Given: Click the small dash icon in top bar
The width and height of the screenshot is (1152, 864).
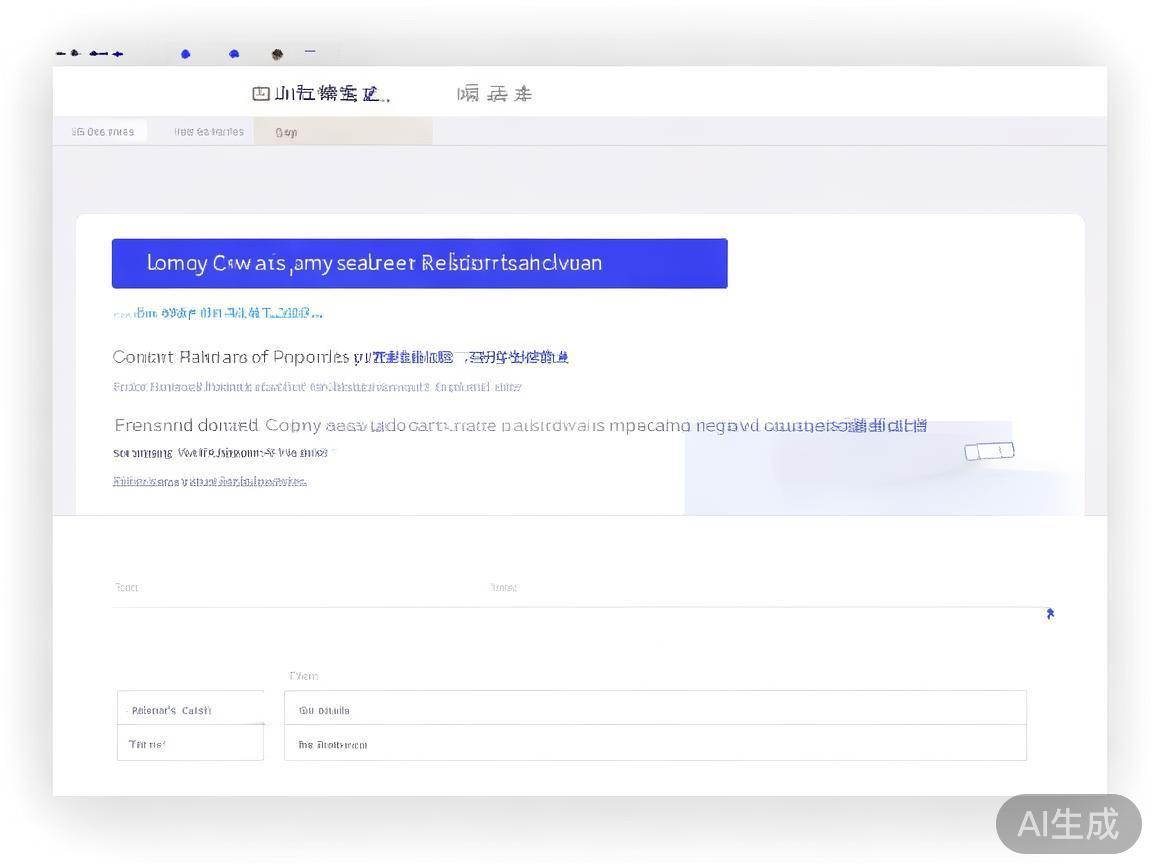Looking at the screenshot, I should tap(310, 51).
